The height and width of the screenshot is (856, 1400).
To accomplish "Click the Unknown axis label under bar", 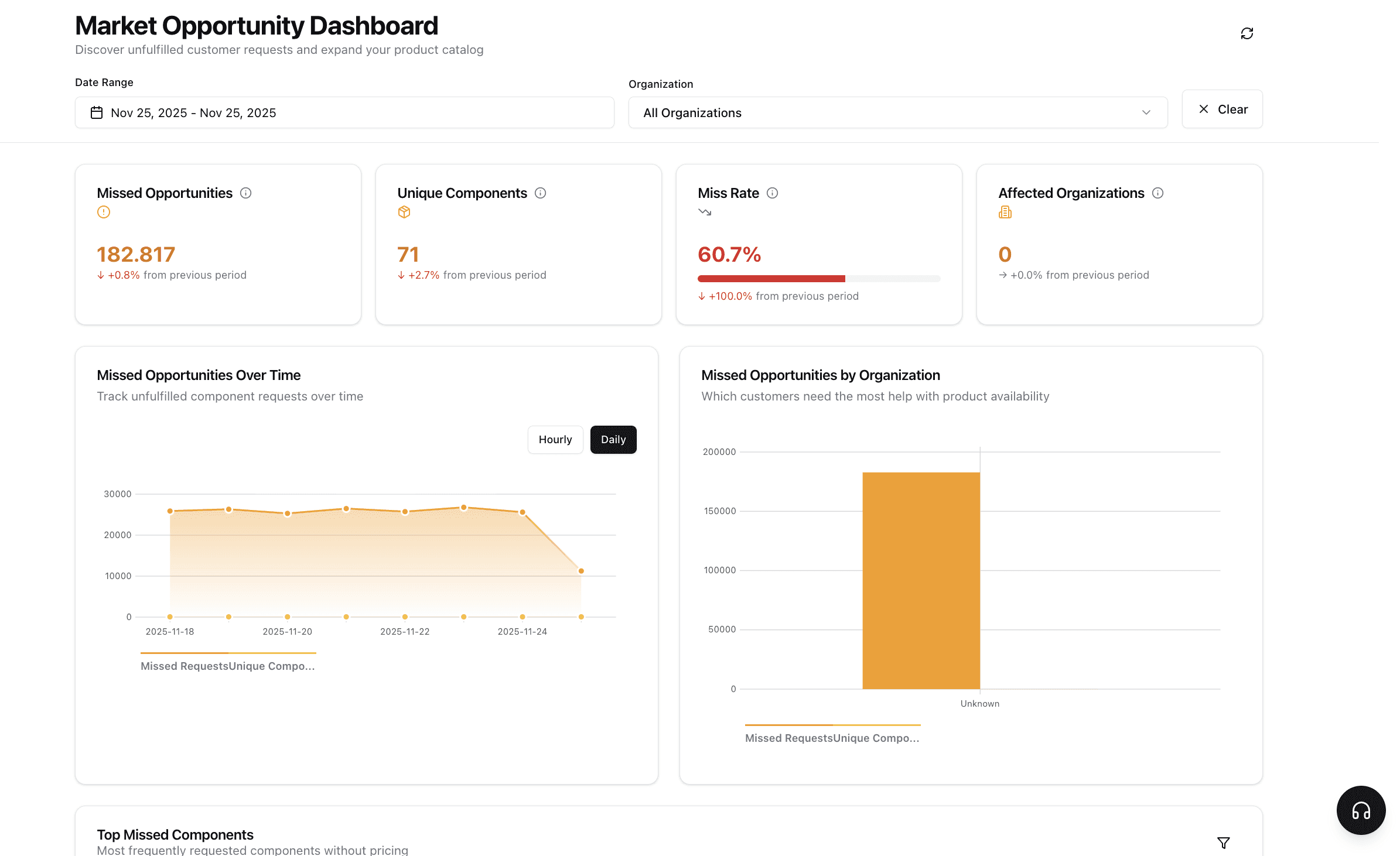I will (x=980, y=704).
